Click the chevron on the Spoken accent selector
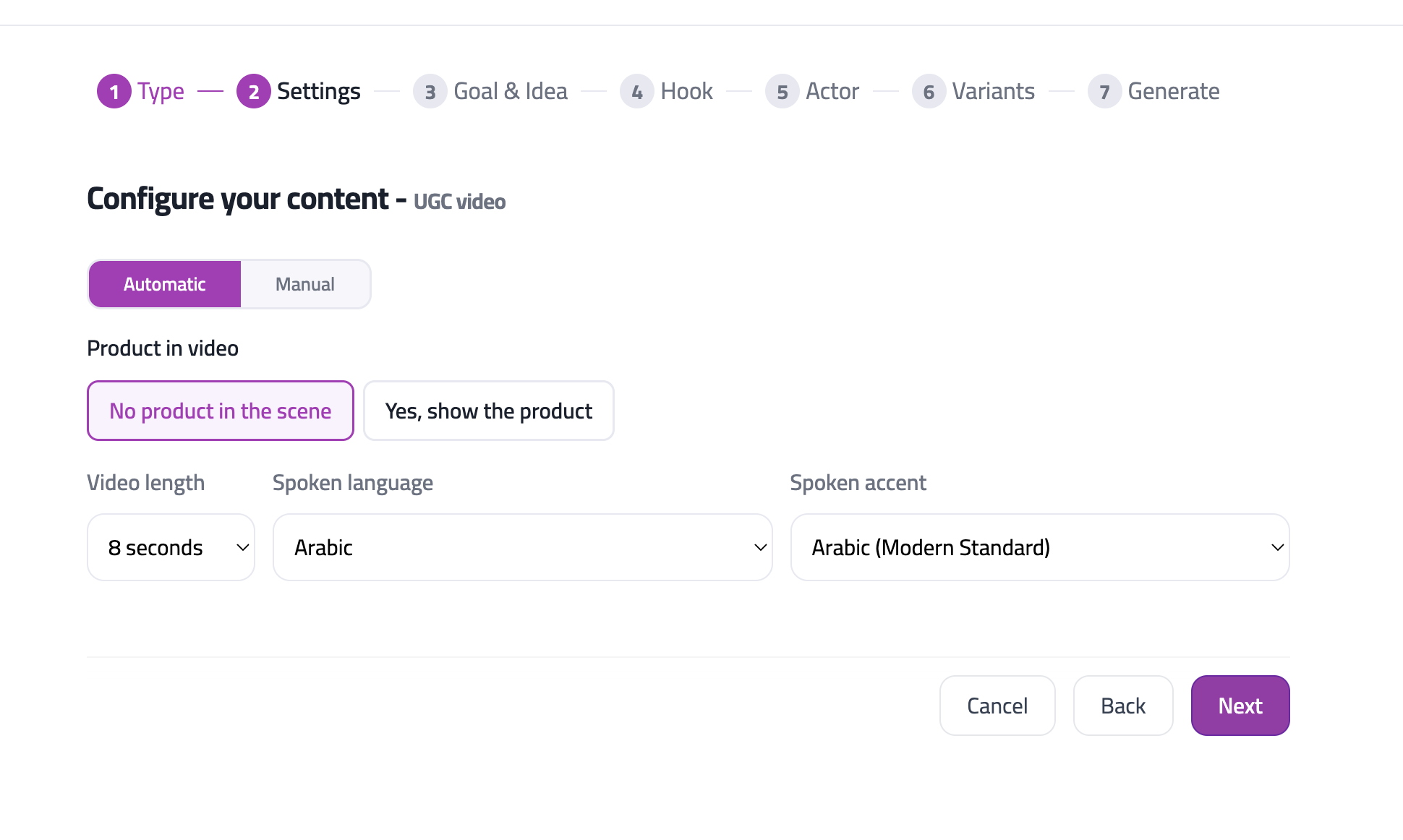The height and width of the screenshot is (840, 1403). click(x=1277, y=547)
